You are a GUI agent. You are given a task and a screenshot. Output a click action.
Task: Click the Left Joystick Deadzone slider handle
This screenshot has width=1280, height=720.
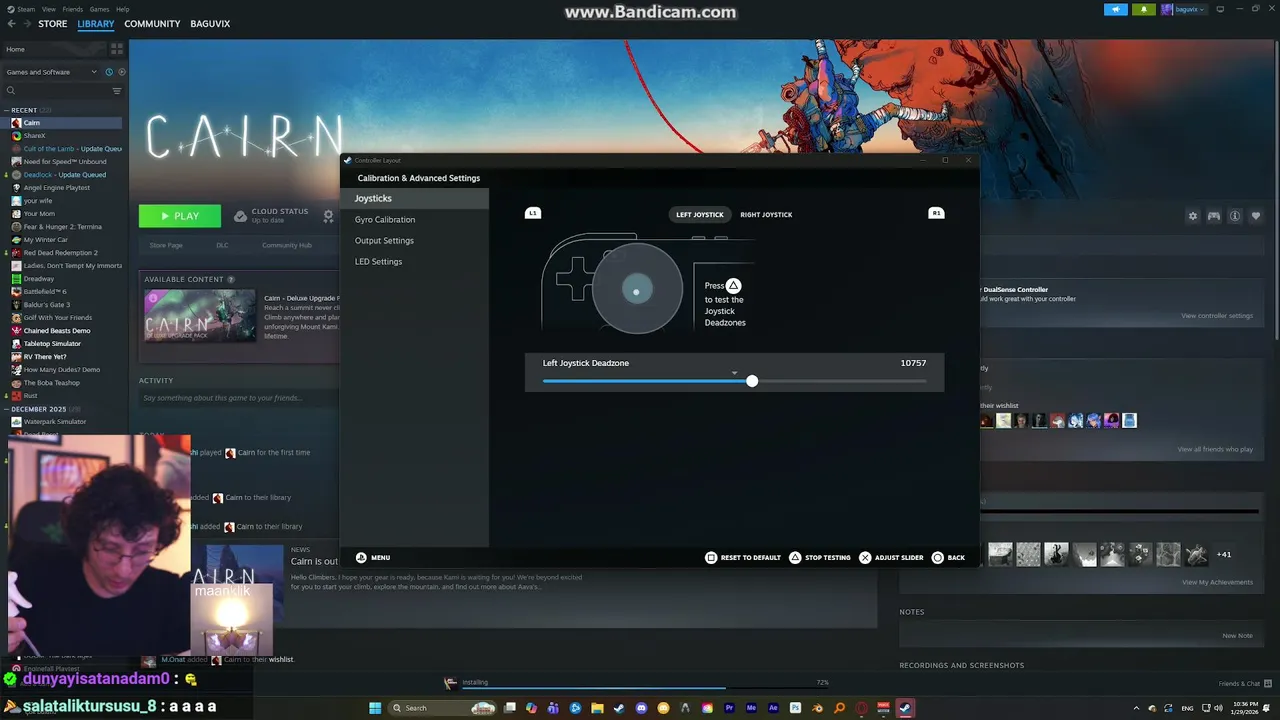(x=752, y=381)
